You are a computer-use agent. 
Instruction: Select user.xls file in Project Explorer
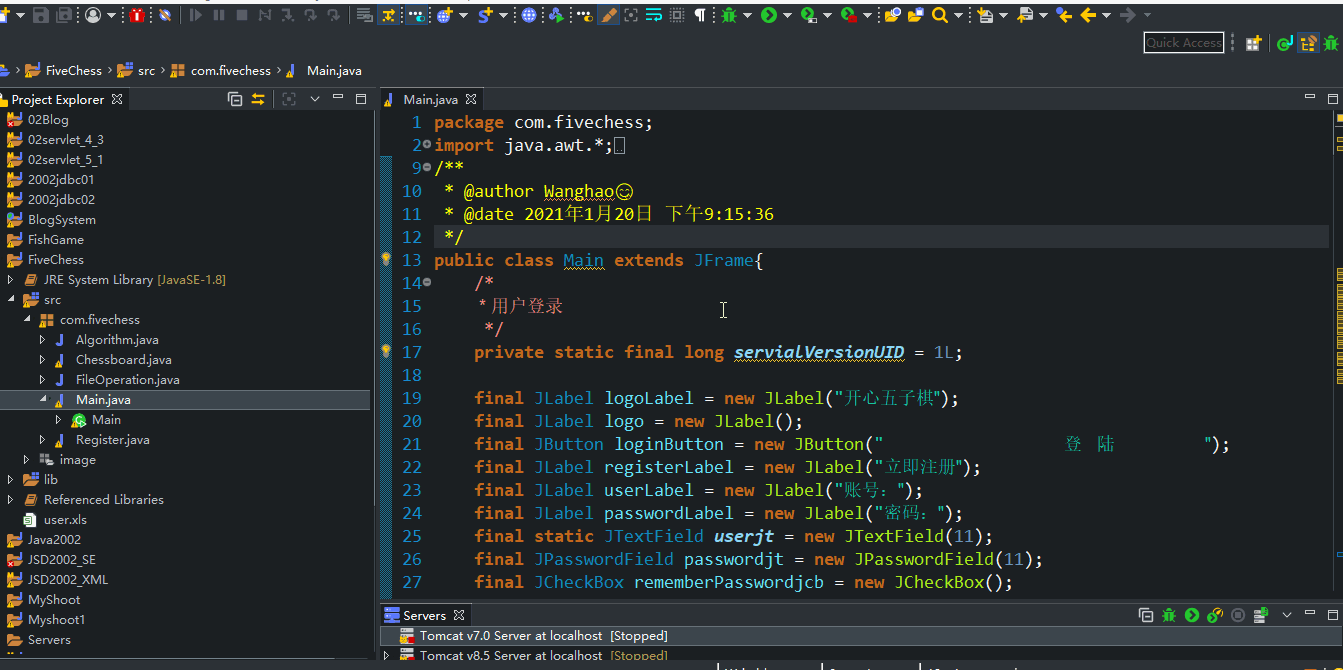coord(65,520)
